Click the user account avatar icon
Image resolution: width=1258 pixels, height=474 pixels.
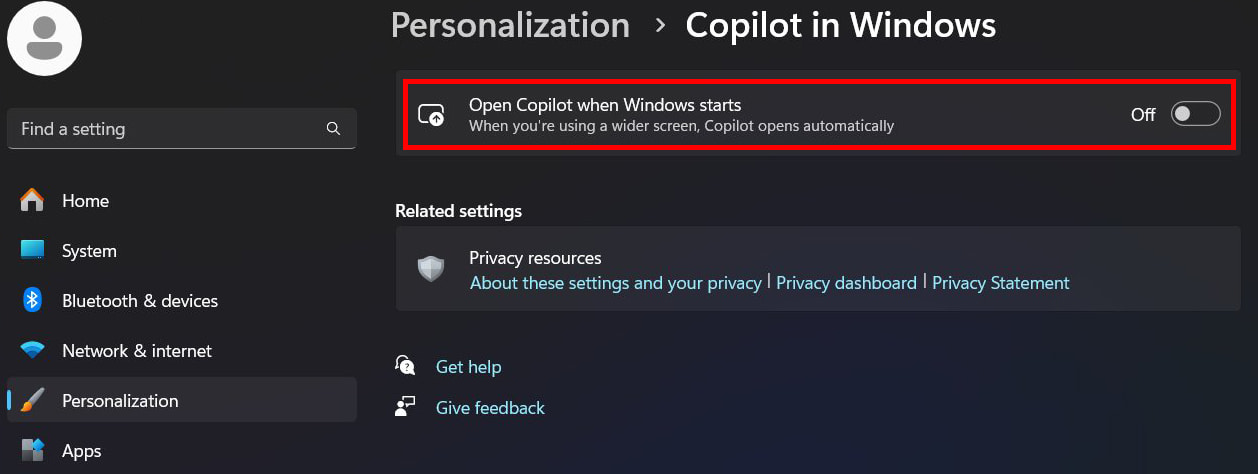(44, 39)
